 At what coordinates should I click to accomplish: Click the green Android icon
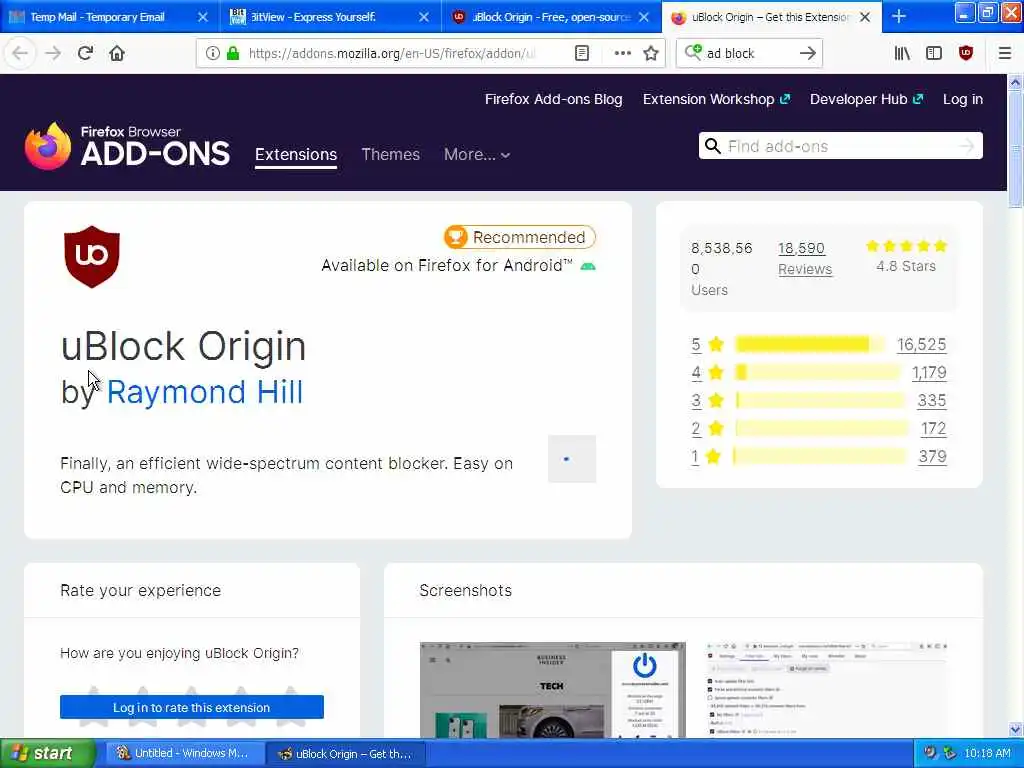click(588, 266)
